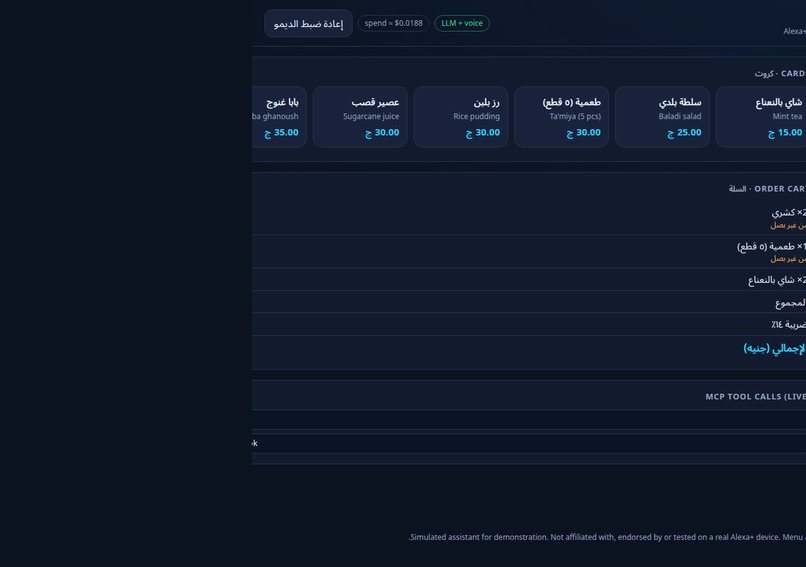
Task: Select the baba ghanoush menu card
Action: (x=279, y=117)
